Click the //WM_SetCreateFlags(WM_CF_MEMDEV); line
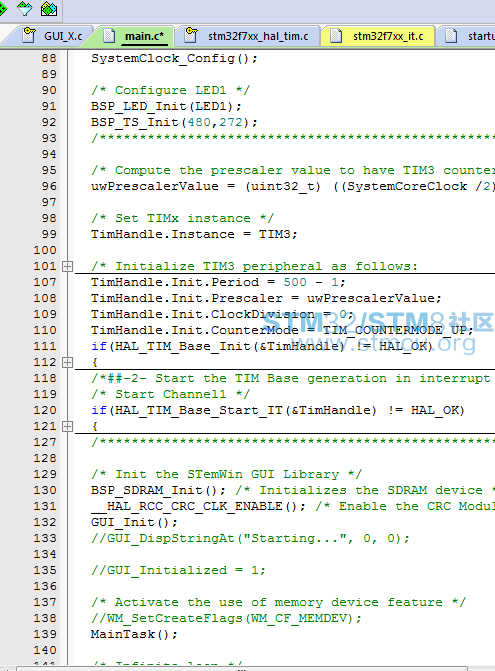The height and width of the screenshot is (671, 495). [x=226, y=618]
